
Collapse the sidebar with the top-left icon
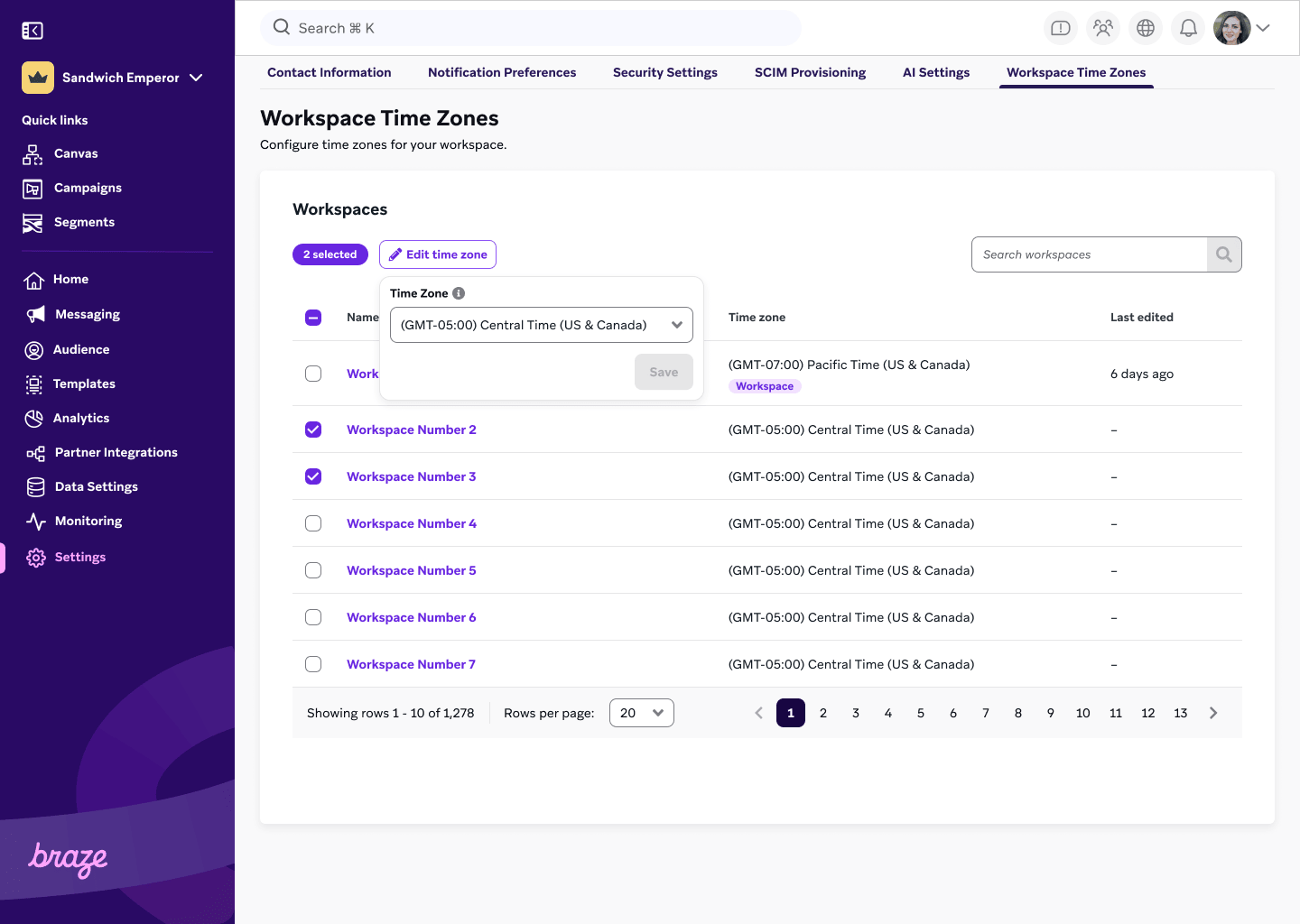32,30
